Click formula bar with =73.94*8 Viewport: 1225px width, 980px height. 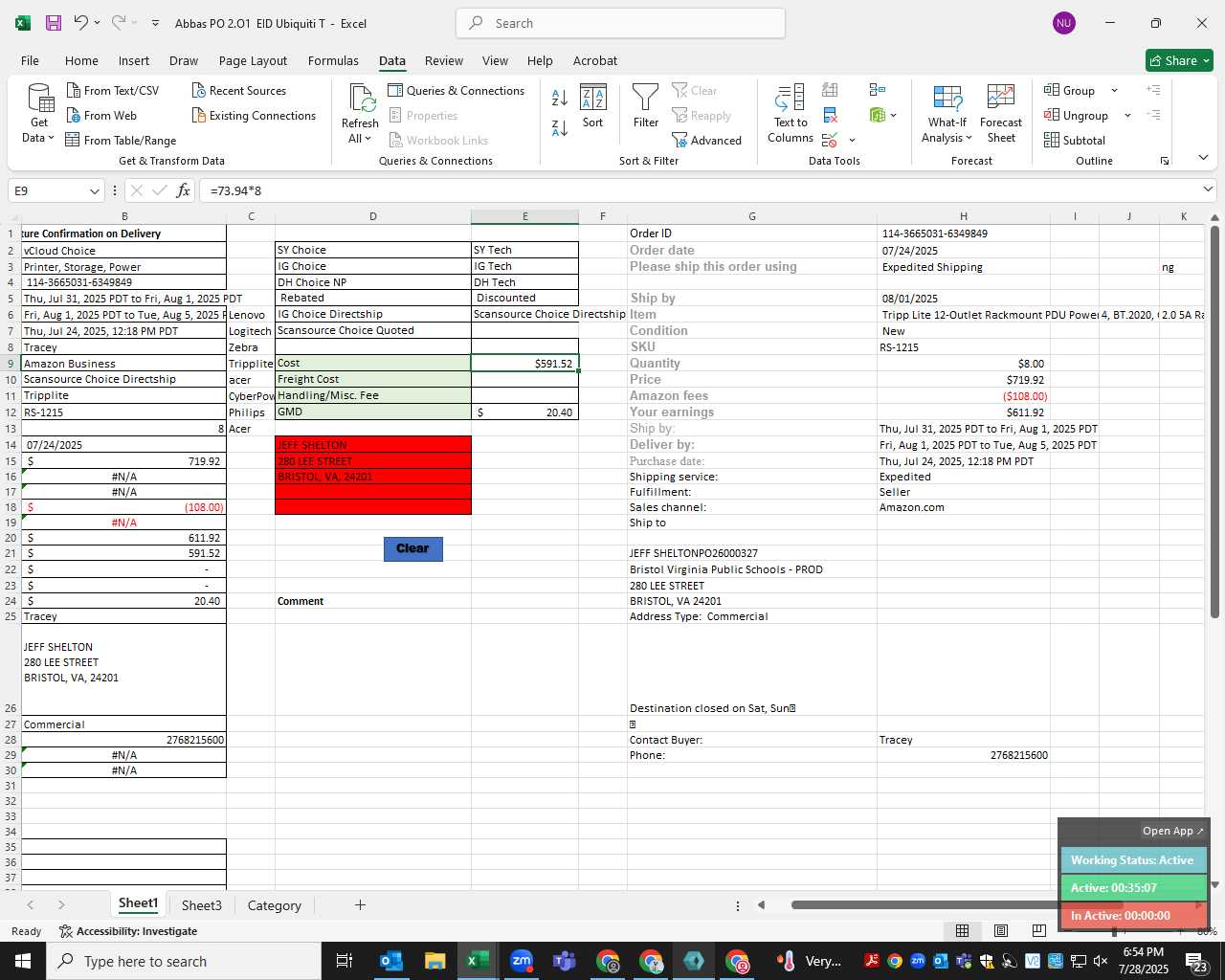(x=699, y=190)
